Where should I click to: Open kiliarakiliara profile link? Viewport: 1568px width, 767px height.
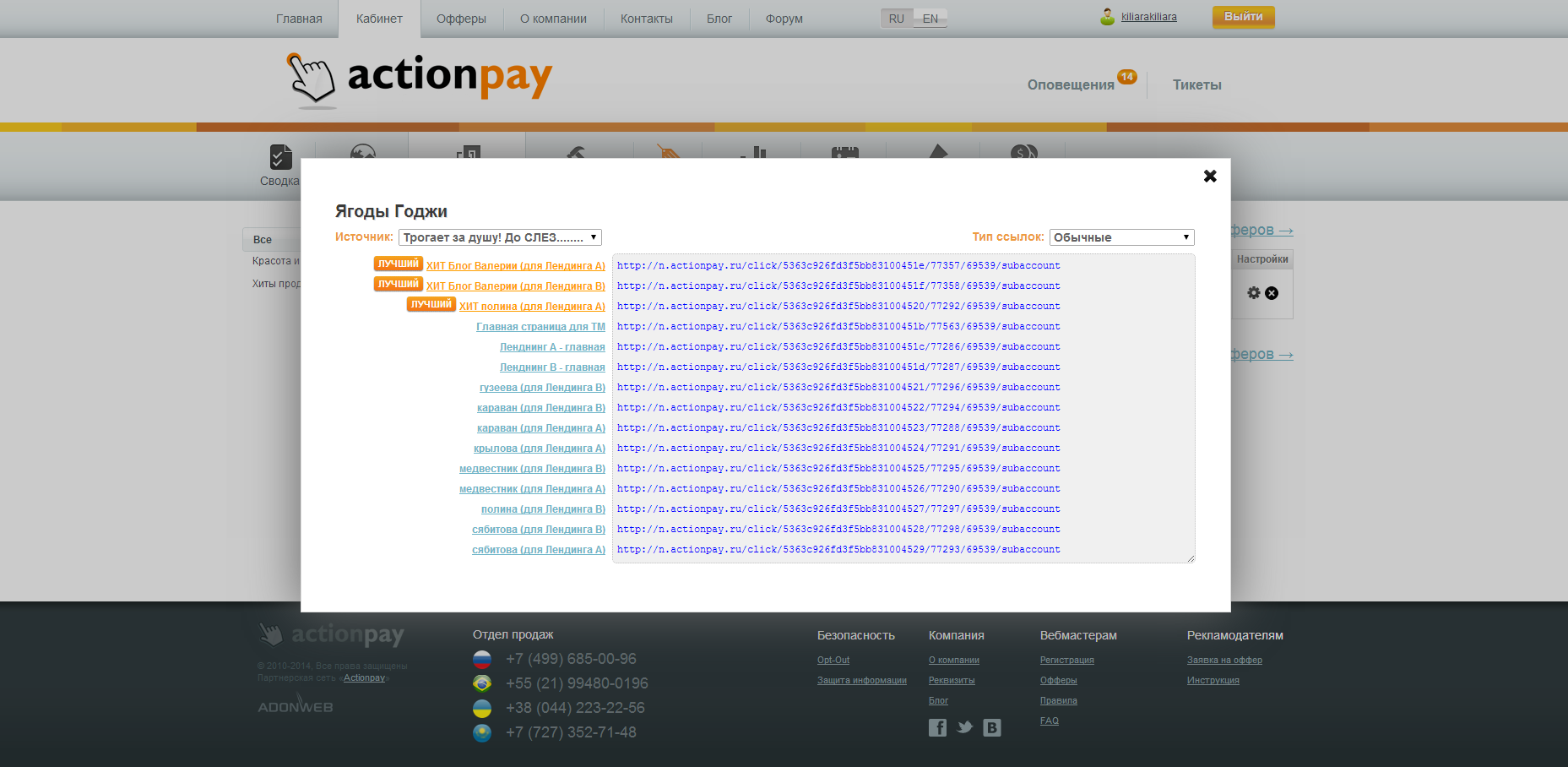1149,17
